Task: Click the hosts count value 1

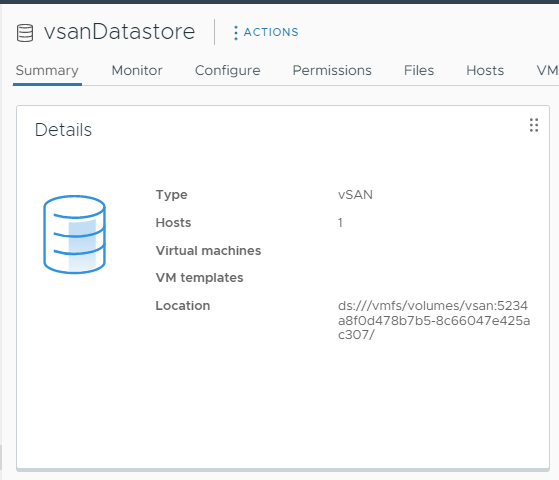Action: point(340,223)
